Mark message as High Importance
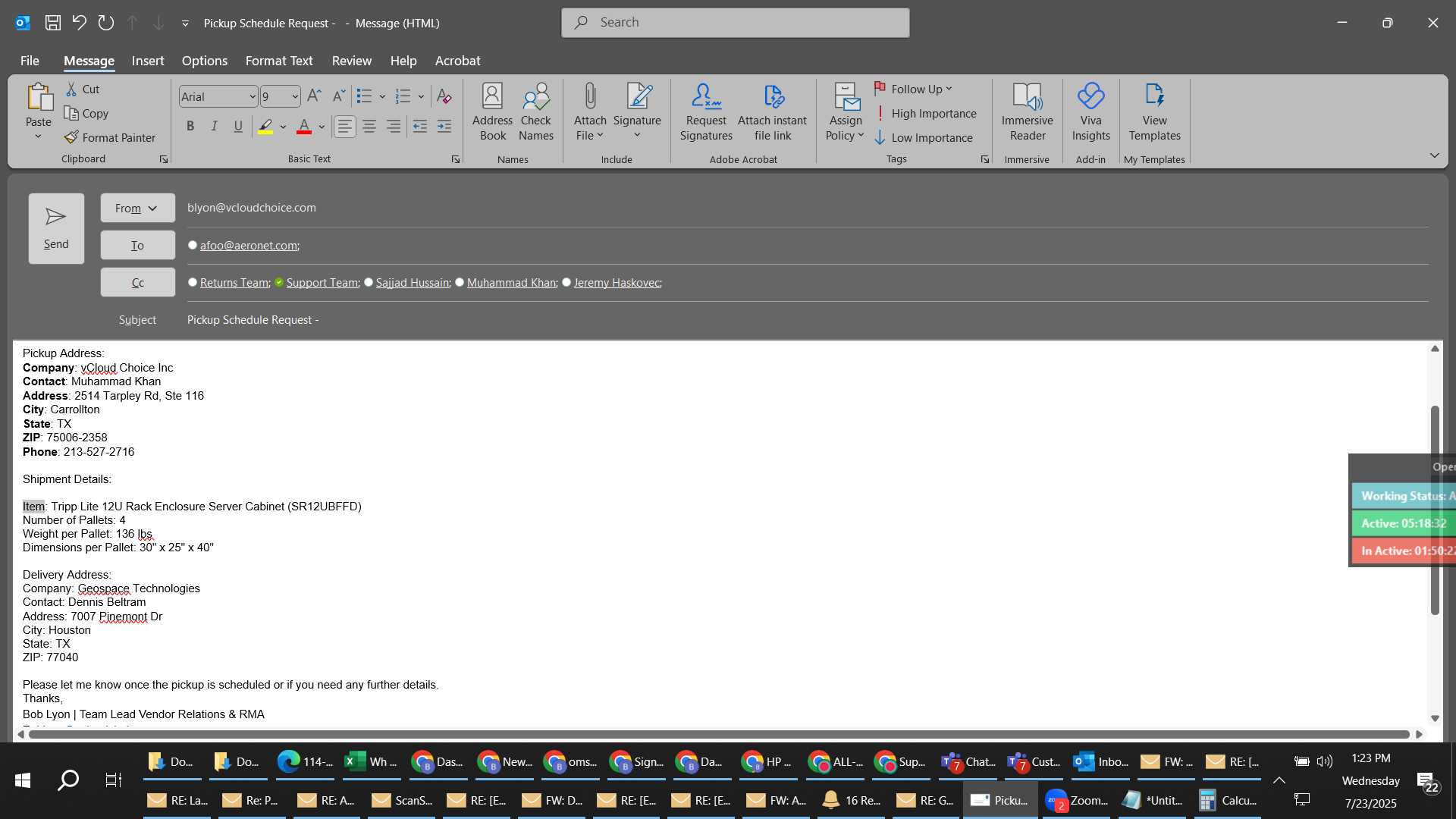The height and width of the screenshot is (819, 1456). coord(925,113)
